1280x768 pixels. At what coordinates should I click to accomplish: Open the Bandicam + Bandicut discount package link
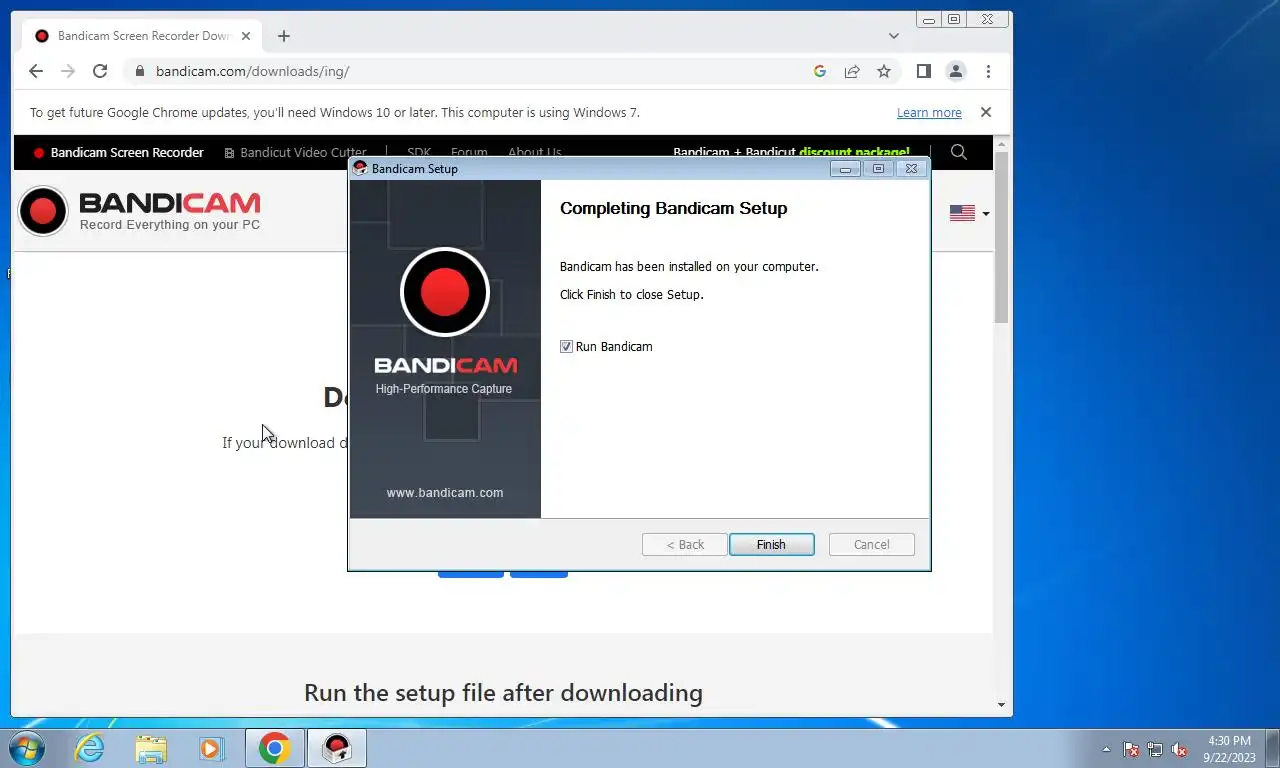(x=791, y=153)
